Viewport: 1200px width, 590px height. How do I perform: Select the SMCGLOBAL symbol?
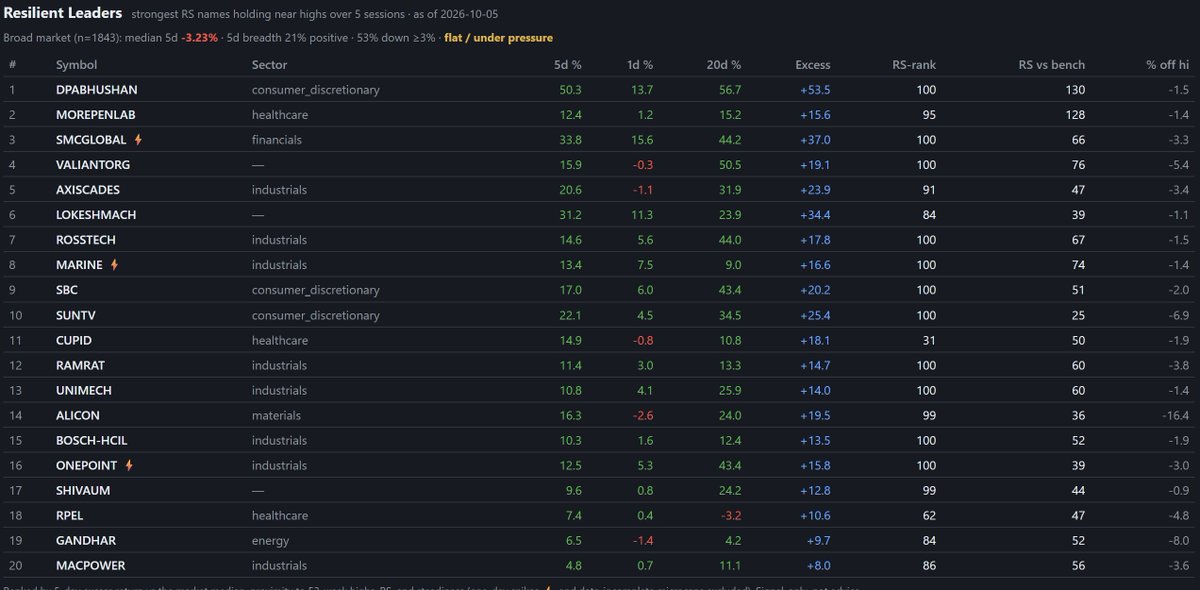click(x=92, y=140)
